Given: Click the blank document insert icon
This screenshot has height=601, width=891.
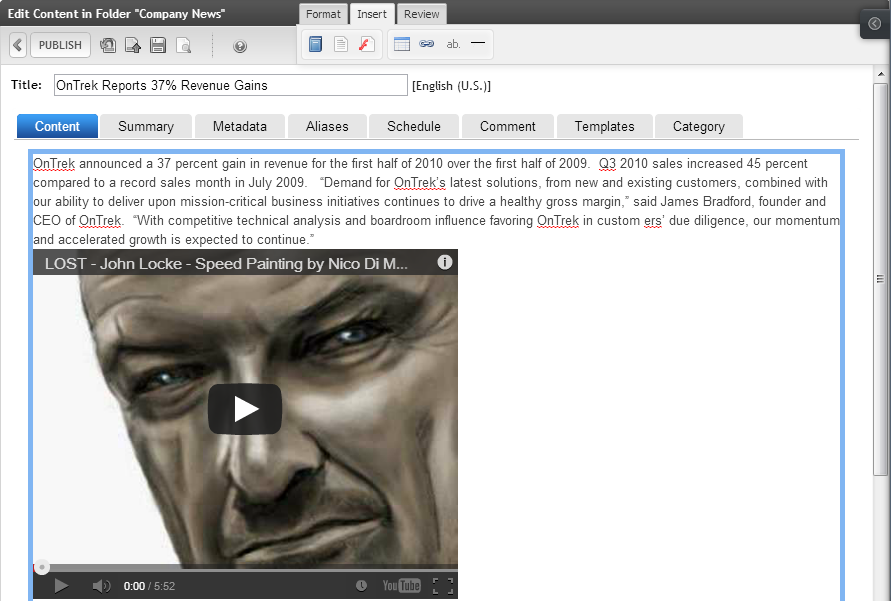Looking at the screenshot, I should click(x=341, y=44).
